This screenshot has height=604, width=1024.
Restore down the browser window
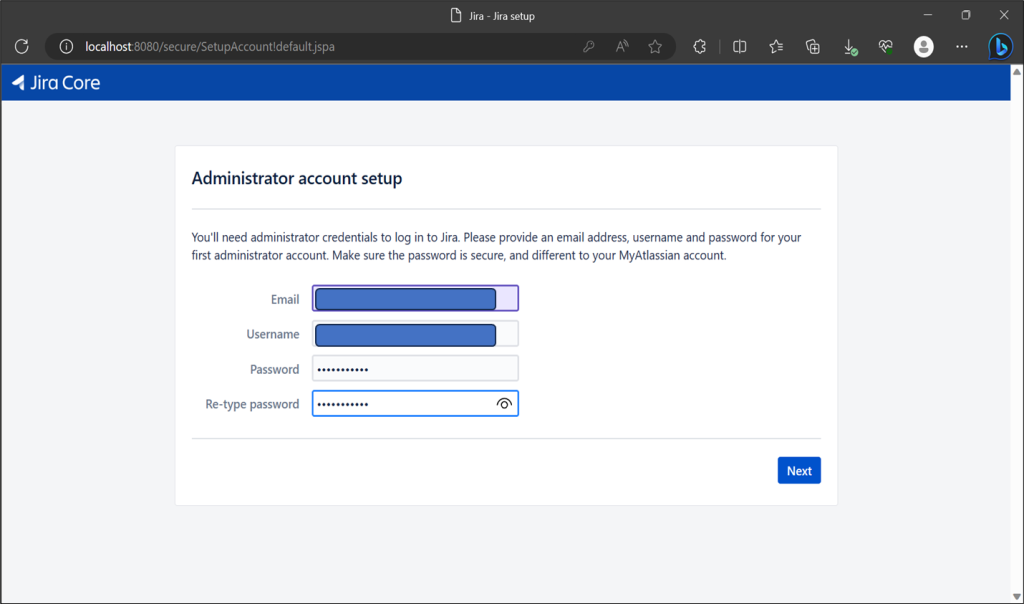click(966, 14)
